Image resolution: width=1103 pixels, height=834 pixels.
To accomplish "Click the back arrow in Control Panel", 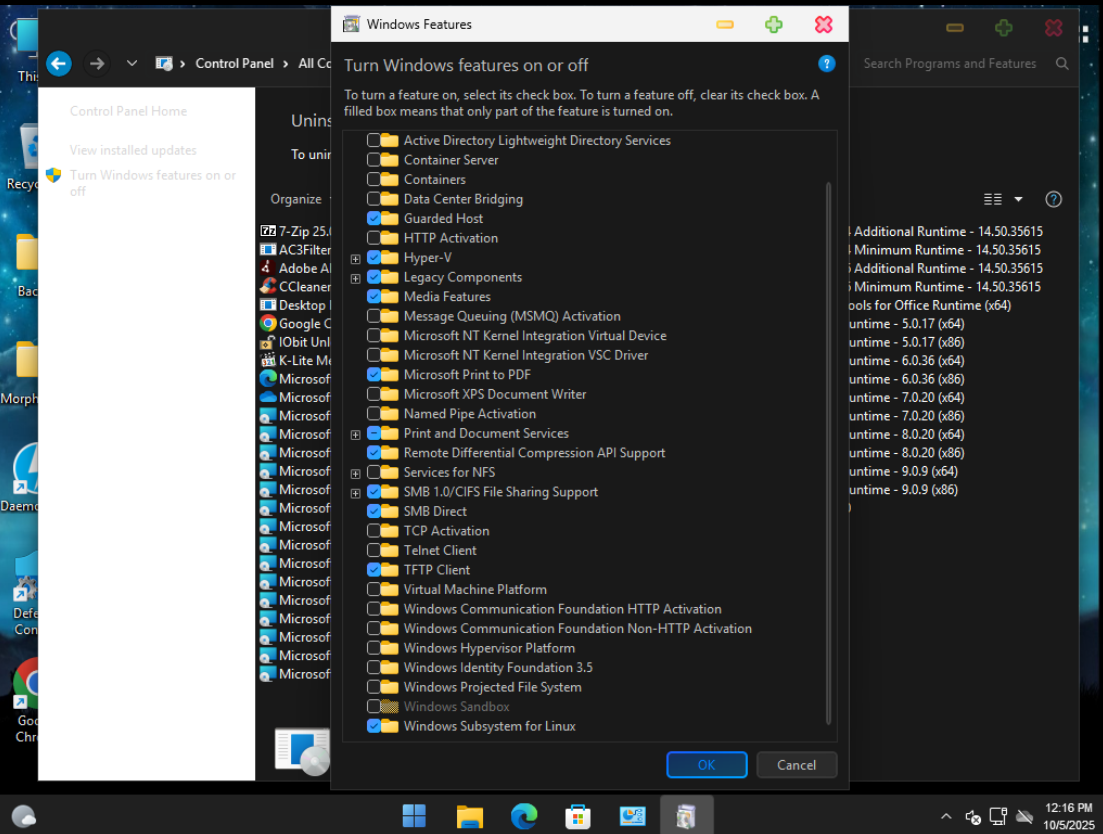I will [x=59, y=64].
